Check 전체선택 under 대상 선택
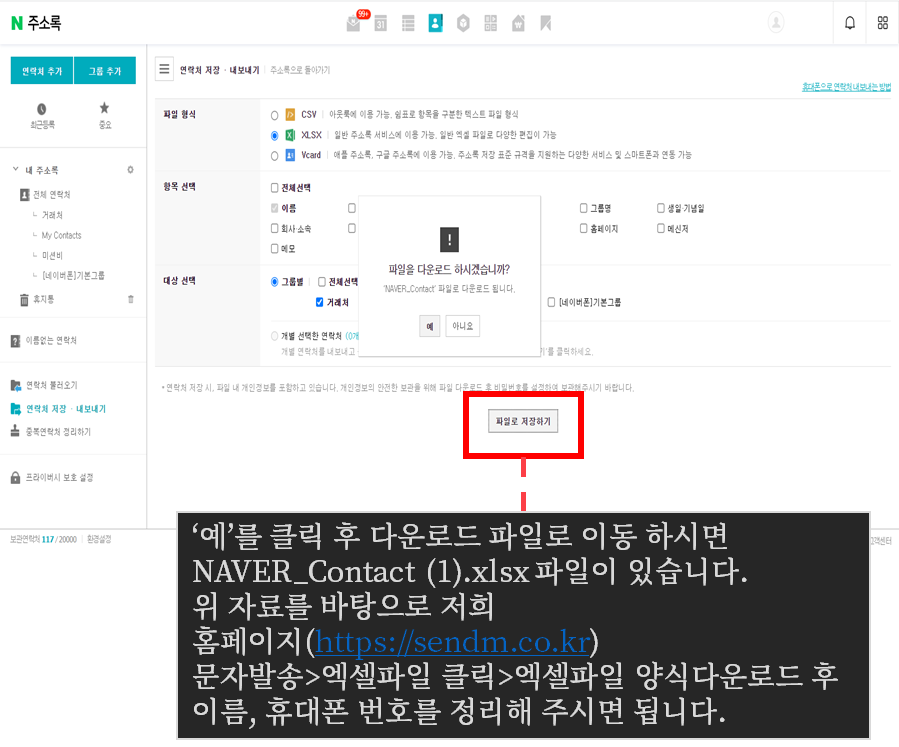The height and width of the screenshot is (747, 899). [x=322, y=281]
